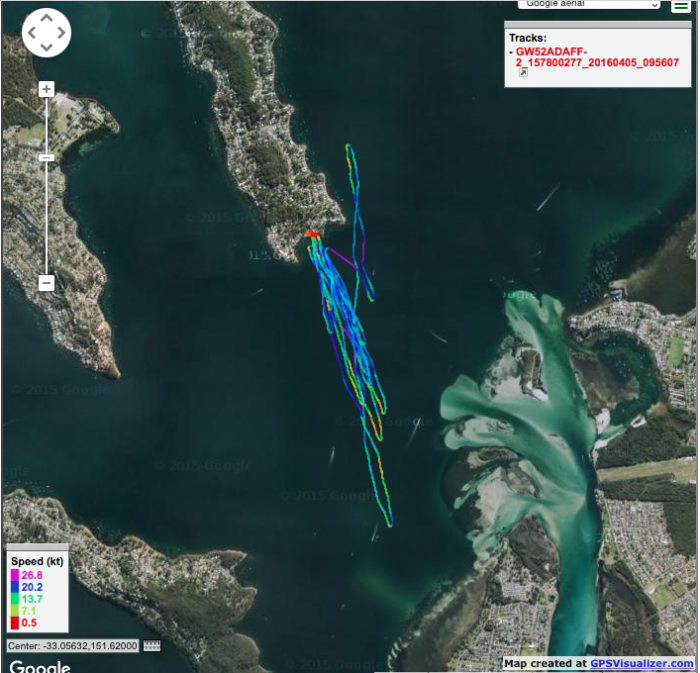
Task: Click the blue 20.2 speed swatch
Action: point(15,587)
